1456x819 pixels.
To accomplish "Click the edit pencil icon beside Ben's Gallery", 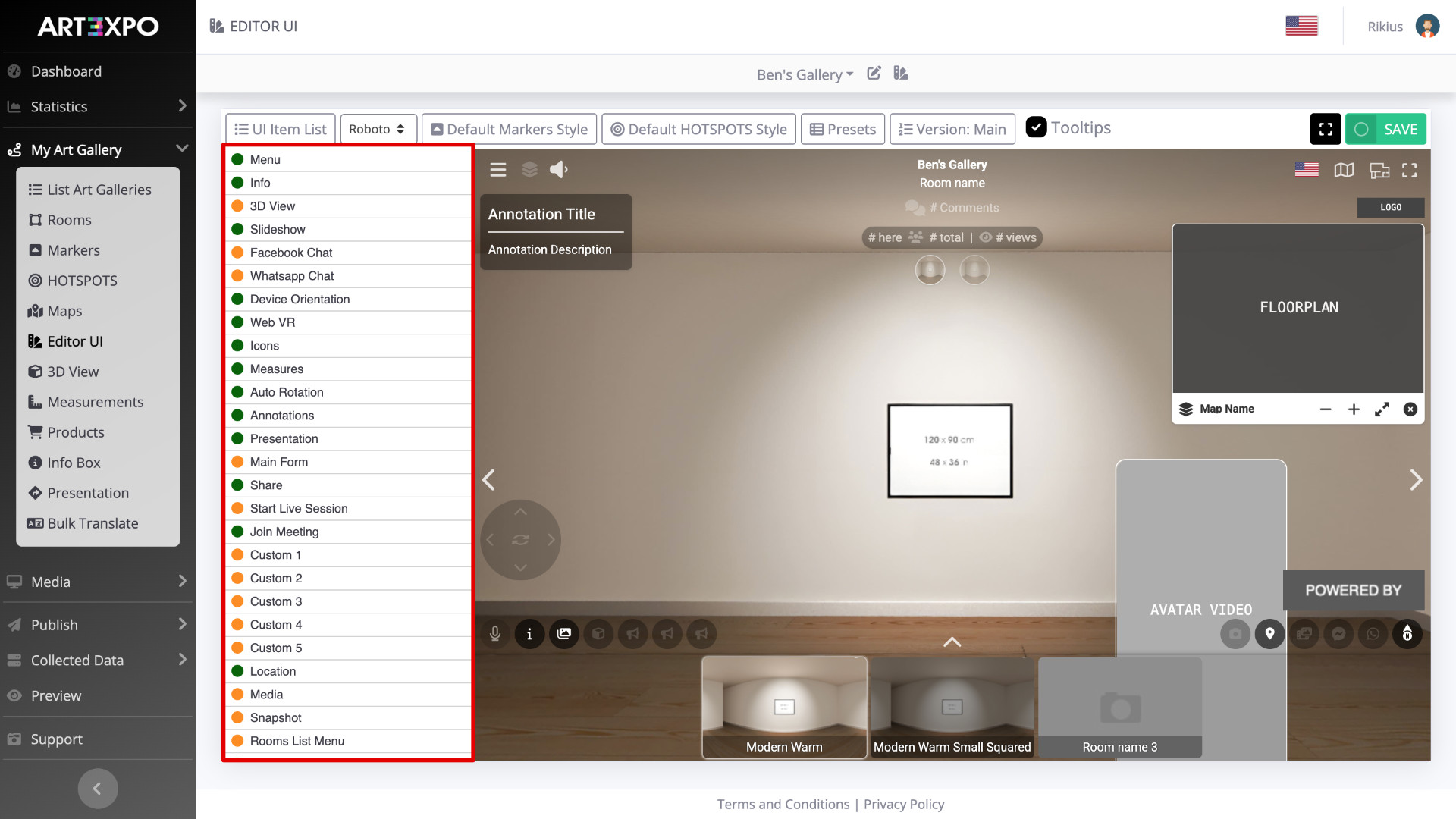I will pyautogui.click(x=874, y=74).
